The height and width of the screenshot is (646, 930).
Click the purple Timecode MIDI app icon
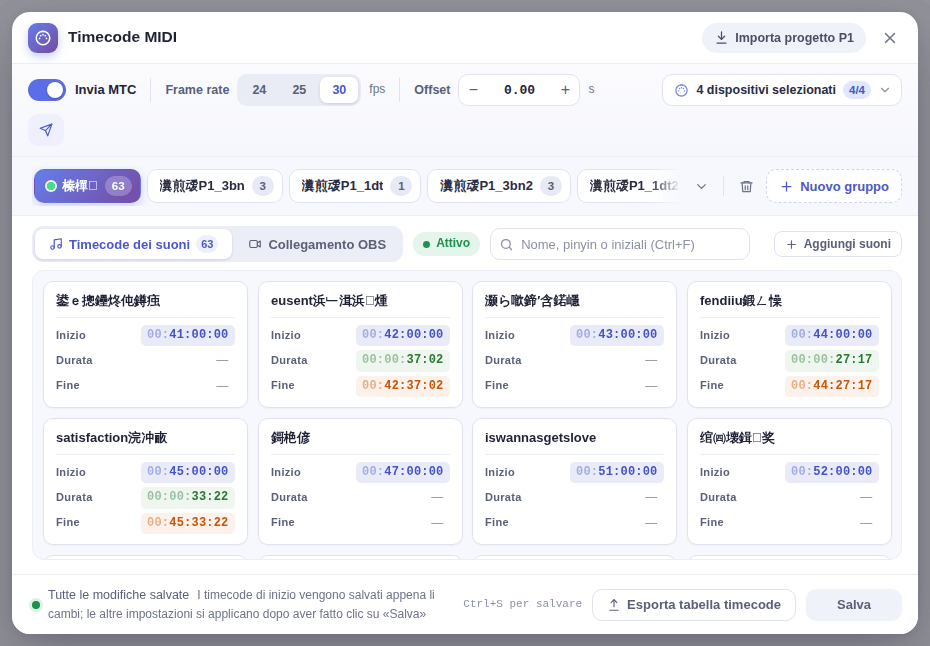[x=43, y=38]
